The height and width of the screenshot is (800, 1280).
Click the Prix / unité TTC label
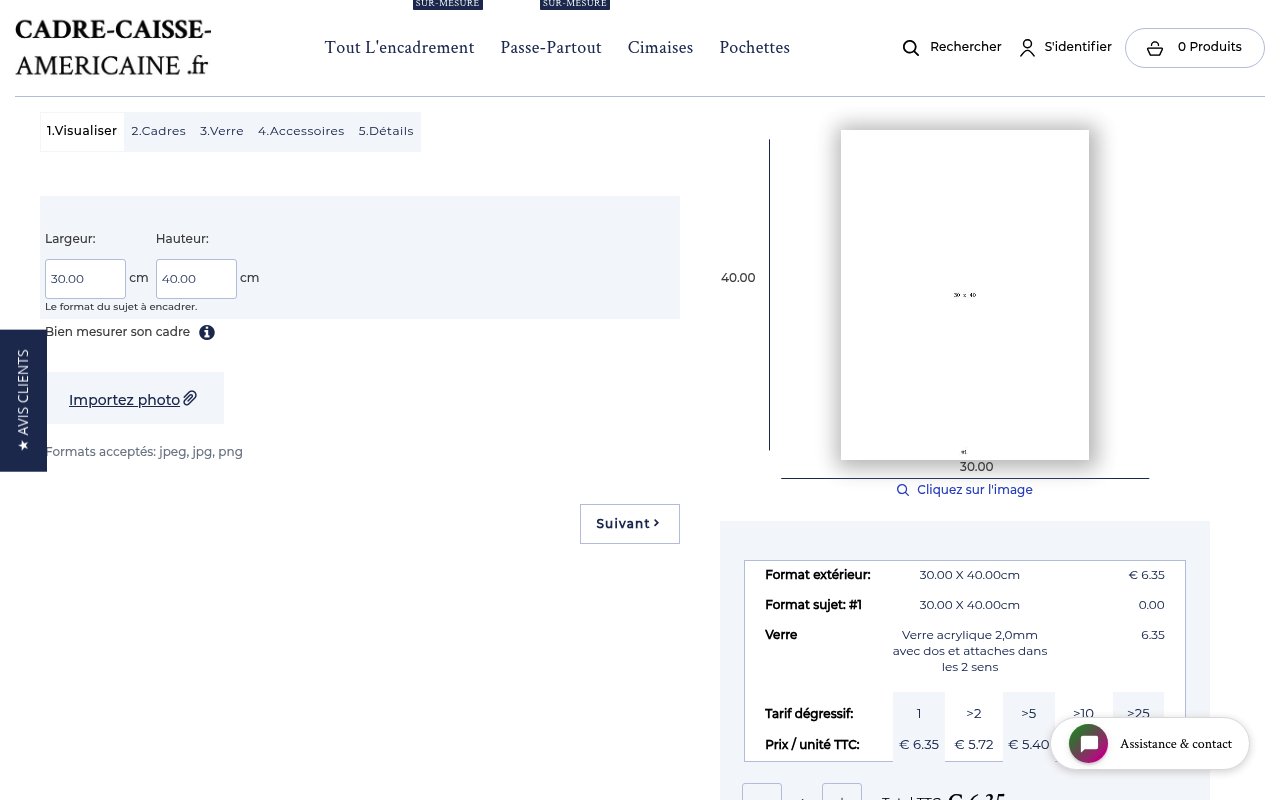pos(812,745)
